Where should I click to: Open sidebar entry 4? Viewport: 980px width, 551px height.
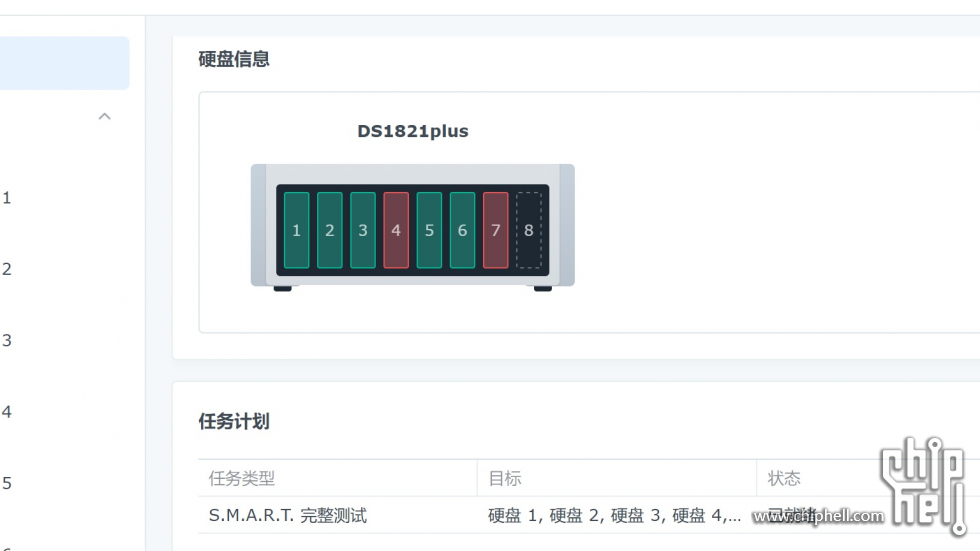pos(7,412)
